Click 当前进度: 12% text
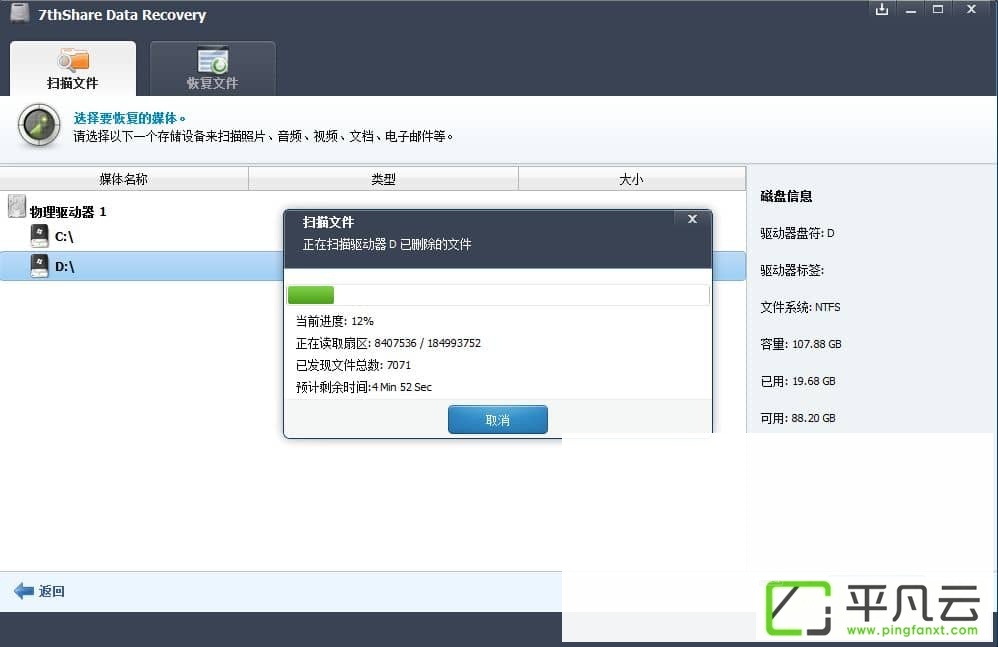 (335, 321)
